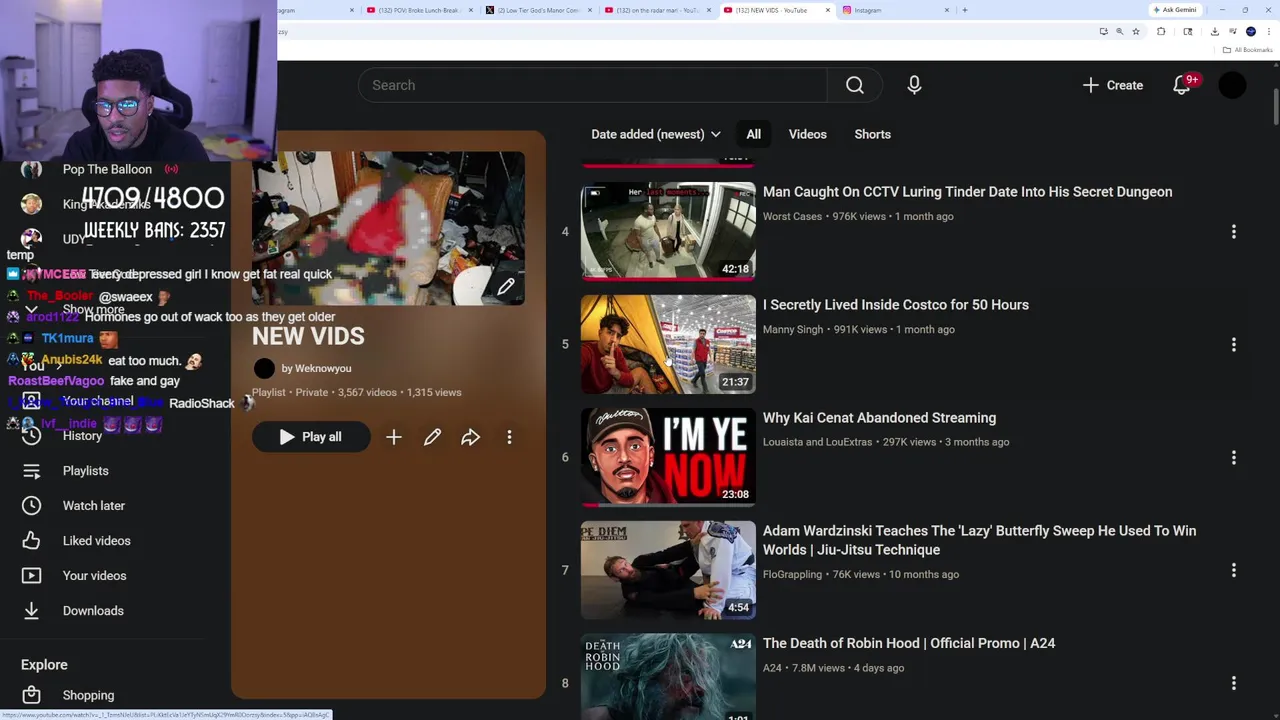Open Louaista and LouExtras channel link
This screenshot has width=1280, height=720.
point(817,442)
